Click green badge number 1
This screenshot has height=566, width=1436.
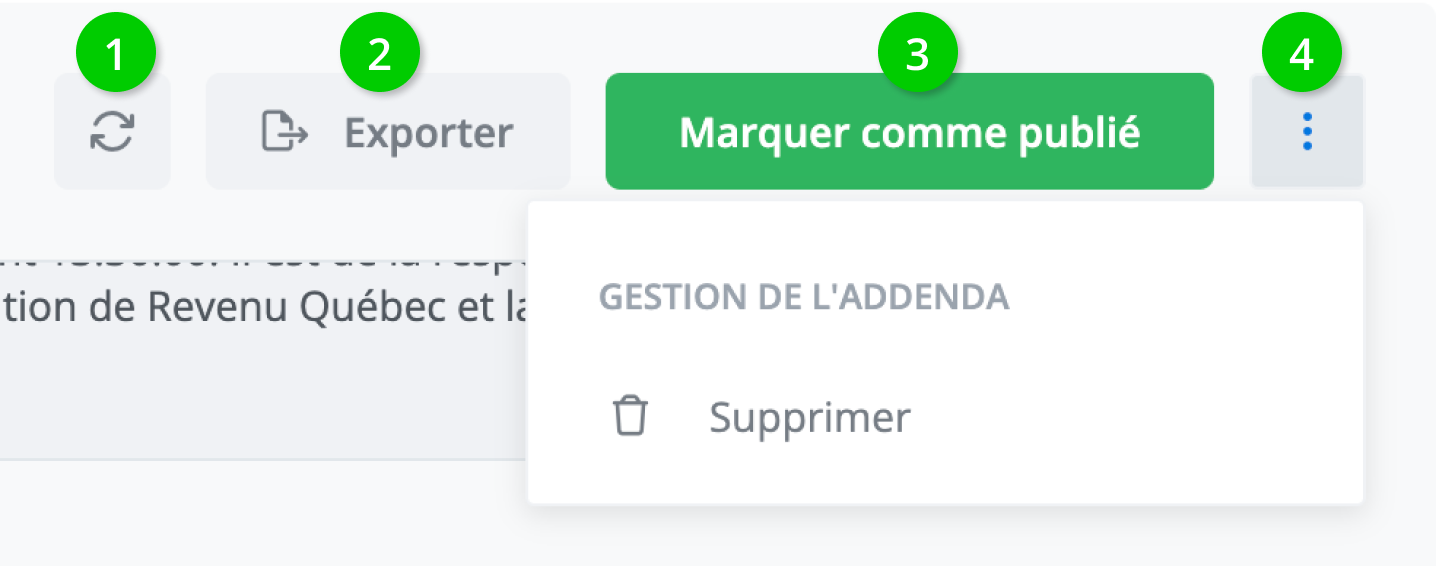[117, 55]
